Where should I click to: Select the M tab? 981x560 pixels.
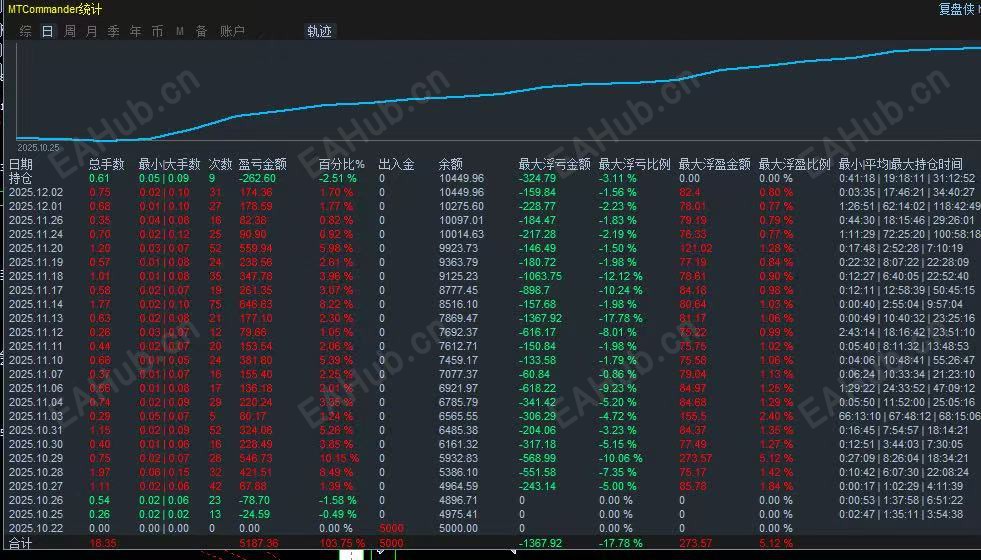(180, 31)
